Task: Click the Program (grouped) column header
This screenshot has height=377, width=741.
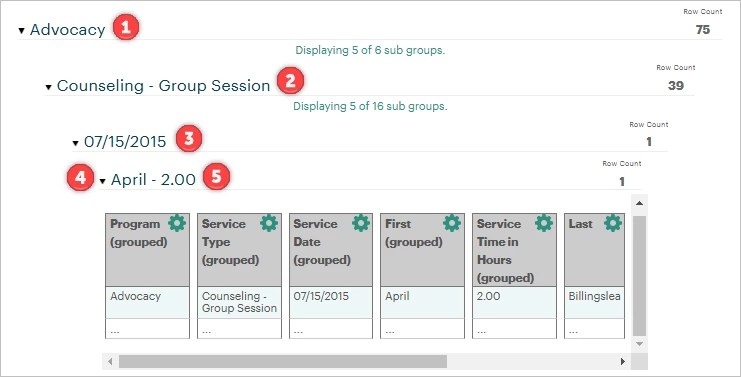Action: coord(147,249)
